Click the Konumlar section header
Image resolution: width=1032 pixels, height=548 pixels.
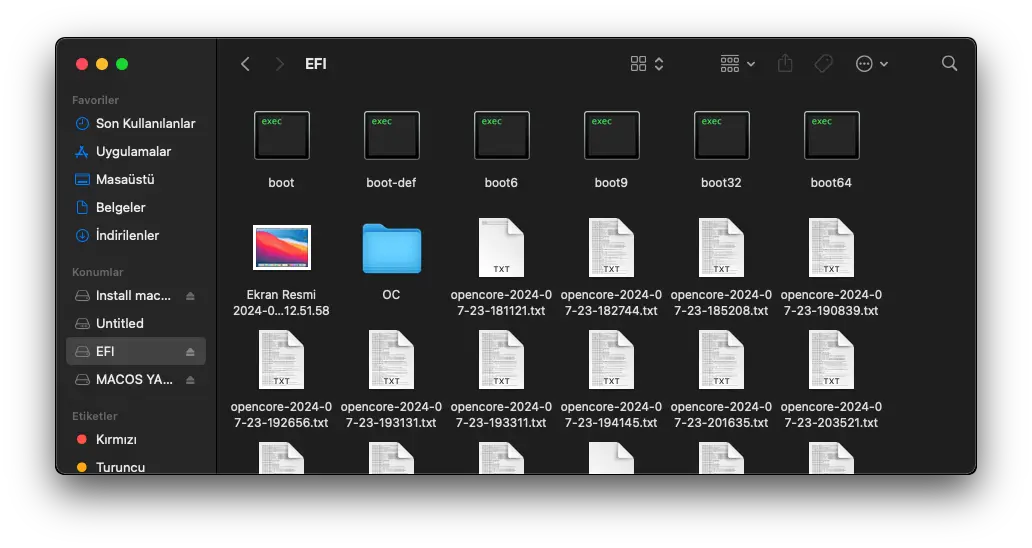[97, 272]
